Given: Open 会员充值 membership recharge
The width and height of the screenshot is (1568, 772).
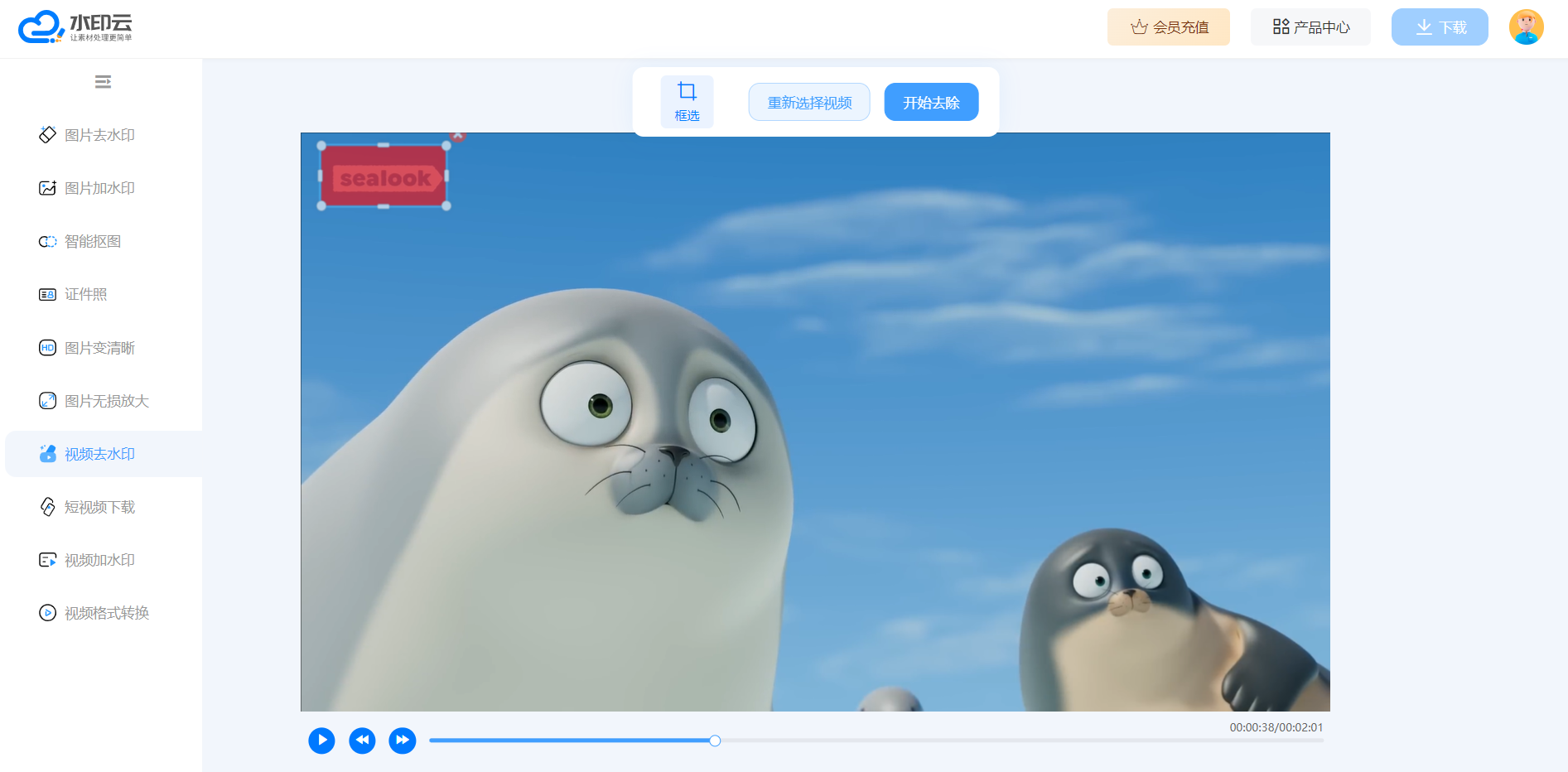Looking at the screenshot, I should (1168, 27).
